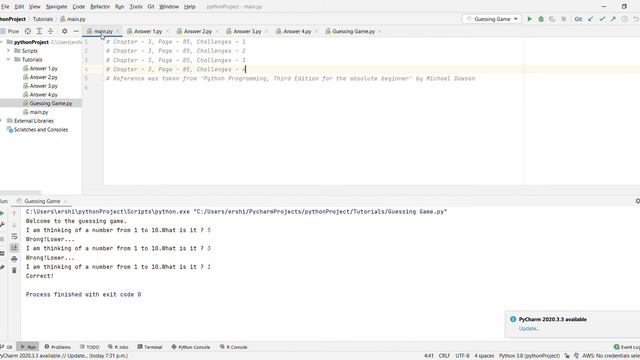Click UTF-8 encoding in status bar
This screenshot has height=360, width=640.
[x=462, y=356]
